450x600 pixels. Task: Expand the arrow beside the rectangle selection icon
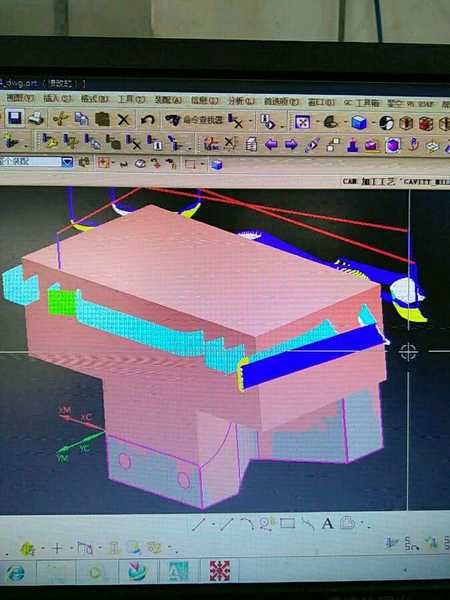pos(202,165)
